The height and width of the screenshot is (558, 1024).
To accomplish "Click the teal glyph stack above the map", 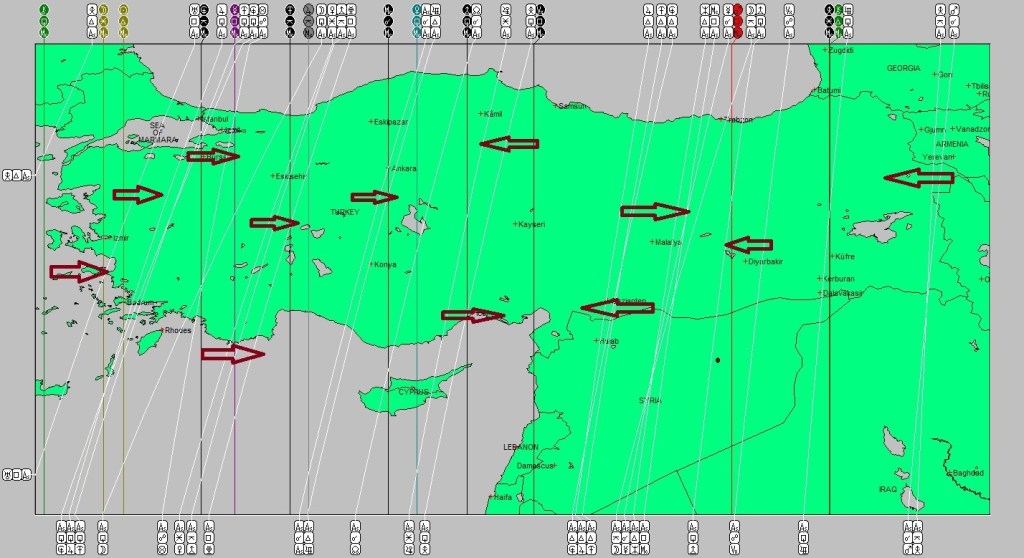I will point(417,20).
